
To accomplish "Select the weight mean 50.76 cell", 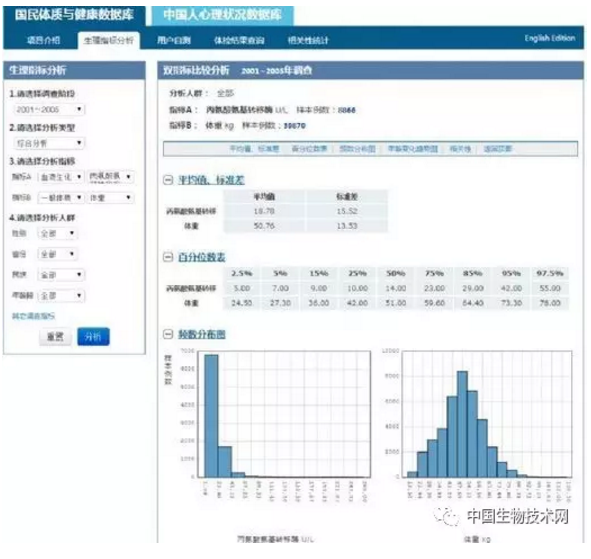I will (264, 226).
